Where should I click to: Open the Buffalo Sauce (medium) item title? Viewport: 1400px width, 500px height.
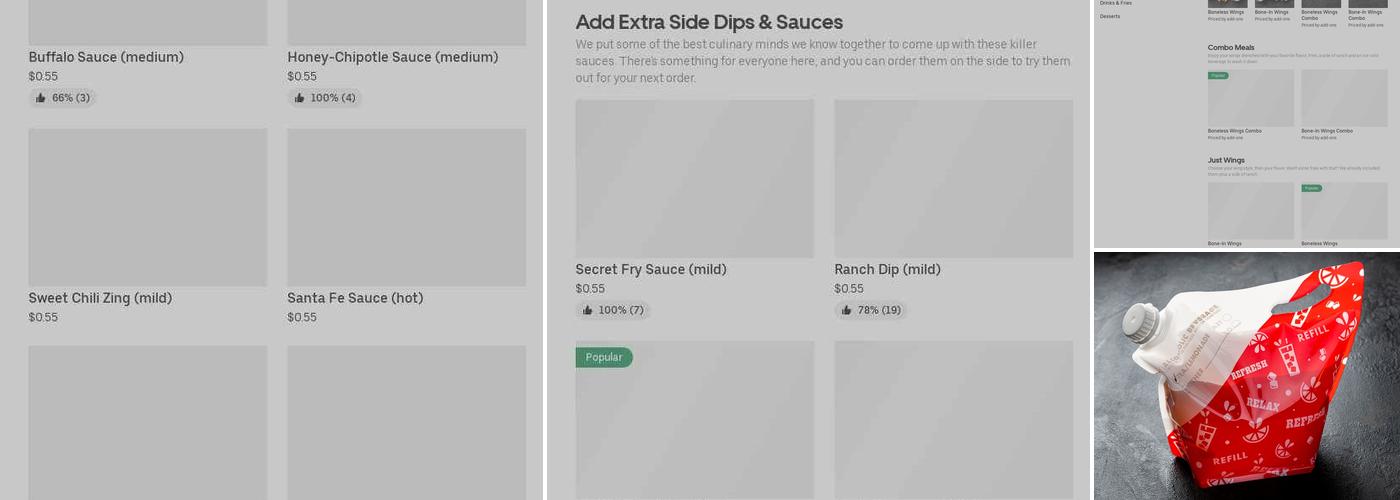(x=106, y=57)
